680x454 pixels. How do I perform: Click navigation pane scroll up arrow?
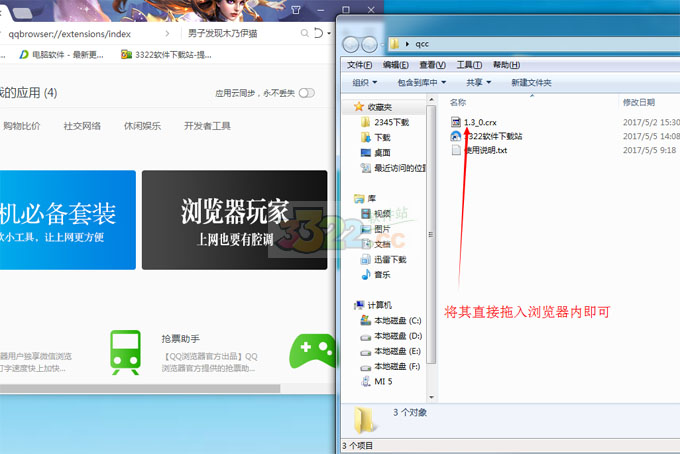[431, 100]
